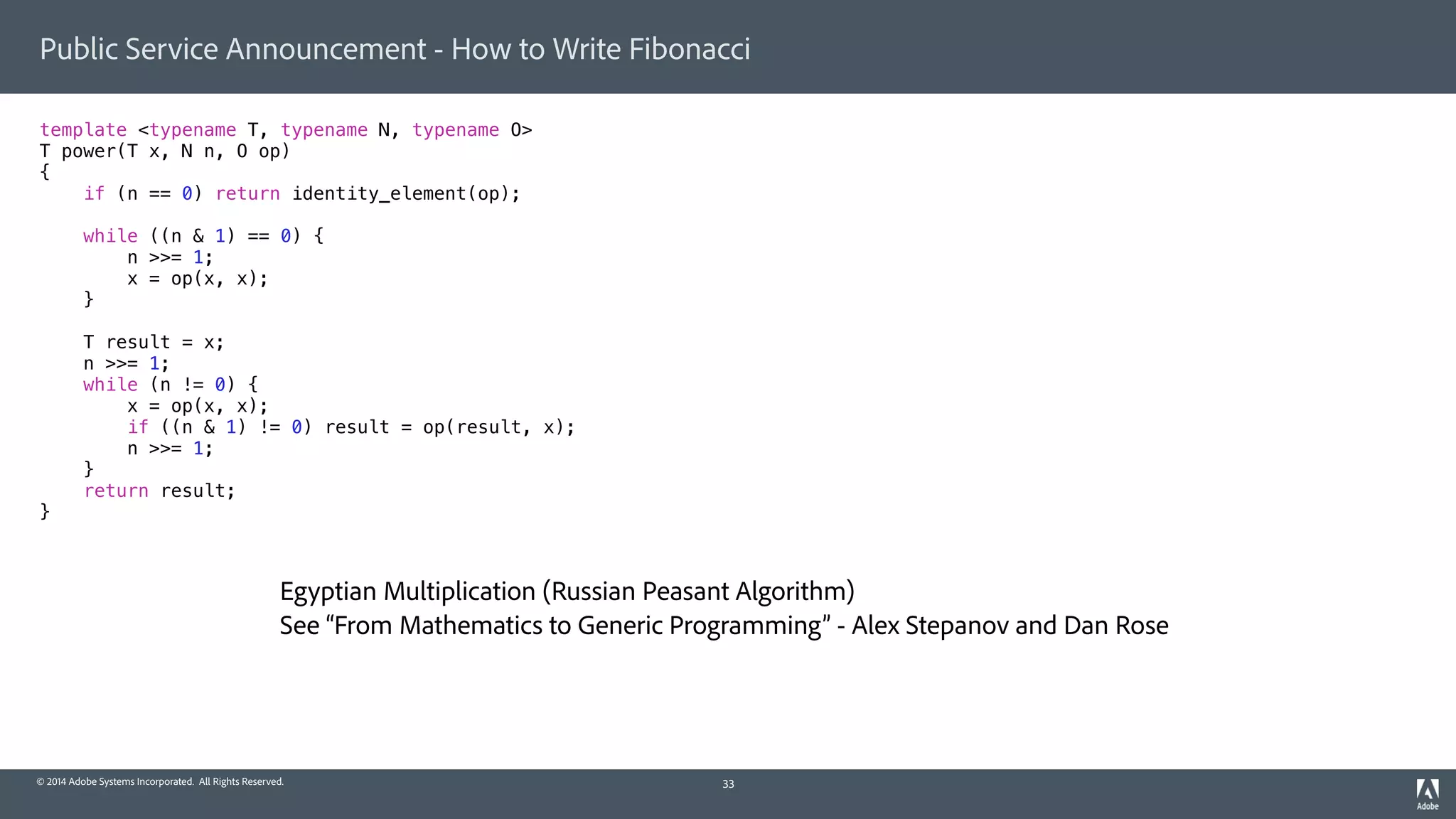The height and width of the screenshot is (819, 1456).
Task: Click the first 'x = op(x, x);' line
Action: (x=198, y=279)
